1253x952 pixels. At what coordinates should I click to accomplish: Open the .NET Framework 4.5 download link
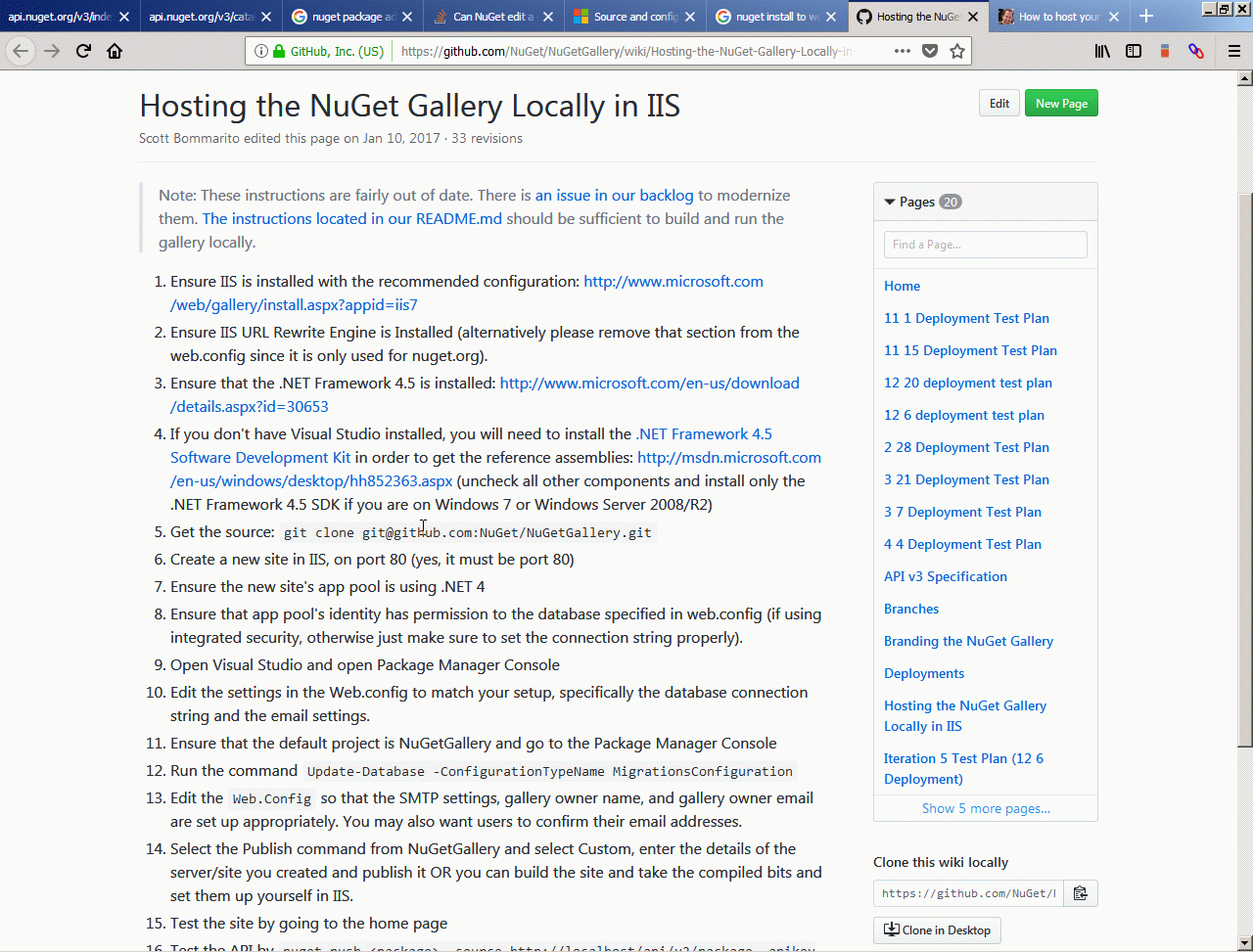point(485,394)
